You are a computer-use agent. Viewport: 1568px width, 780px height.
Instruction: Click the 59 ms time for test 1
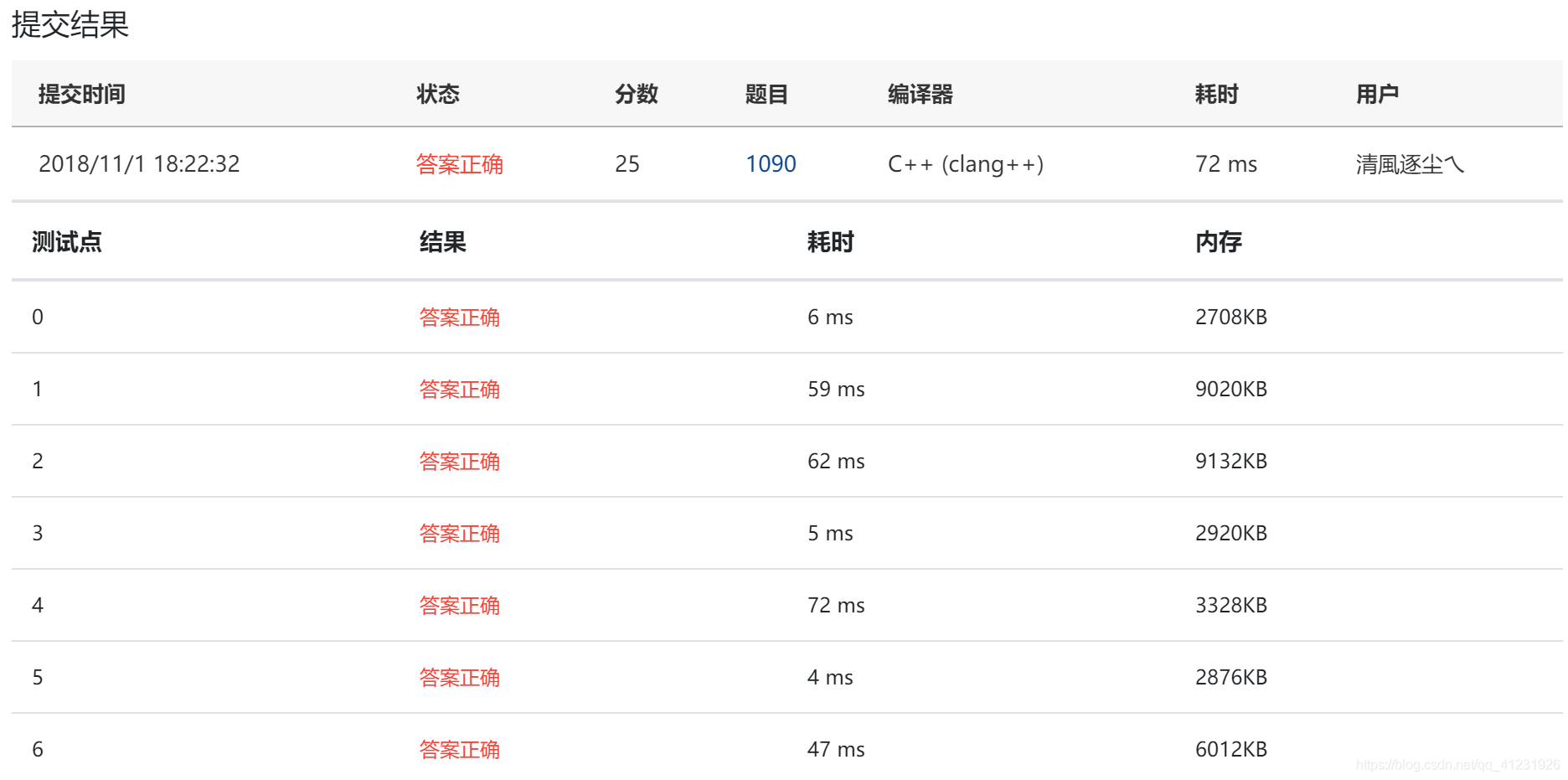pyautogui.click(x=836, y=390)
